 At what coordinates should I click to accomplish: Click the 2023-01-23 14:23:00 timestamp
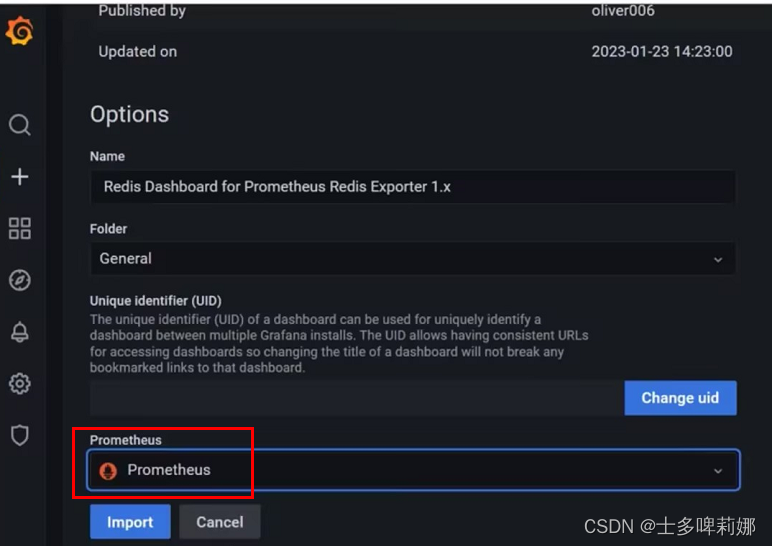(x=662, y=51)
